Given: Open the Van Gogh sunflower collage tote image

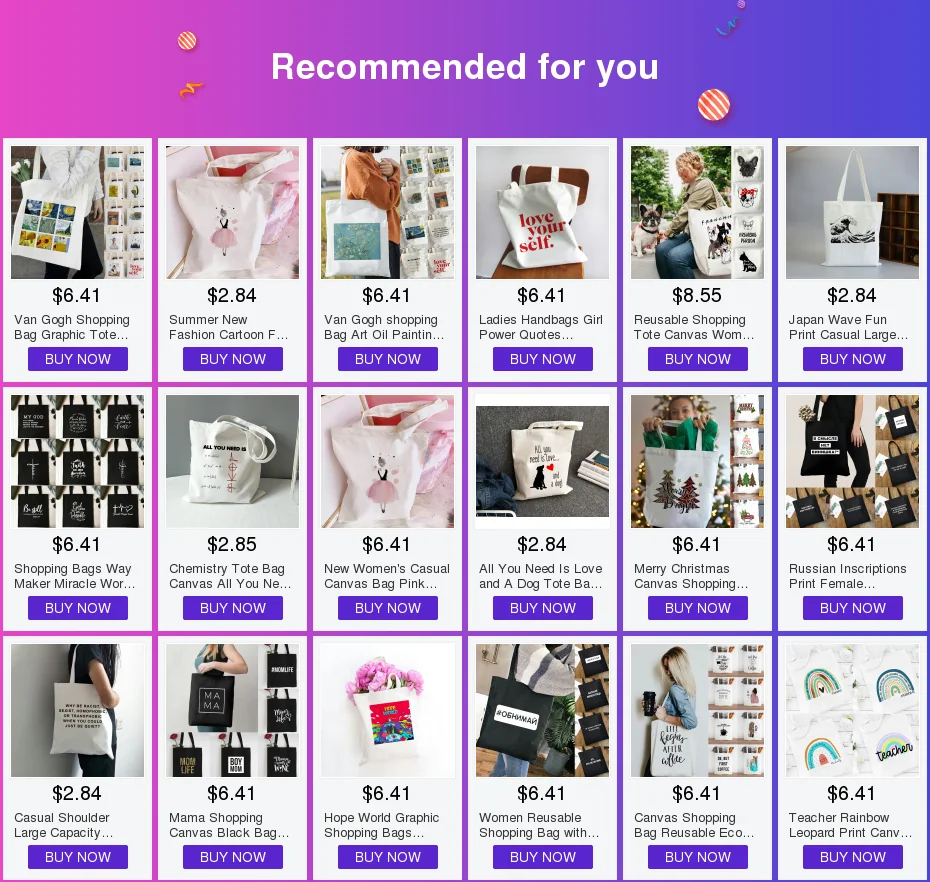Looking at the screenshot, I should 77,212.
